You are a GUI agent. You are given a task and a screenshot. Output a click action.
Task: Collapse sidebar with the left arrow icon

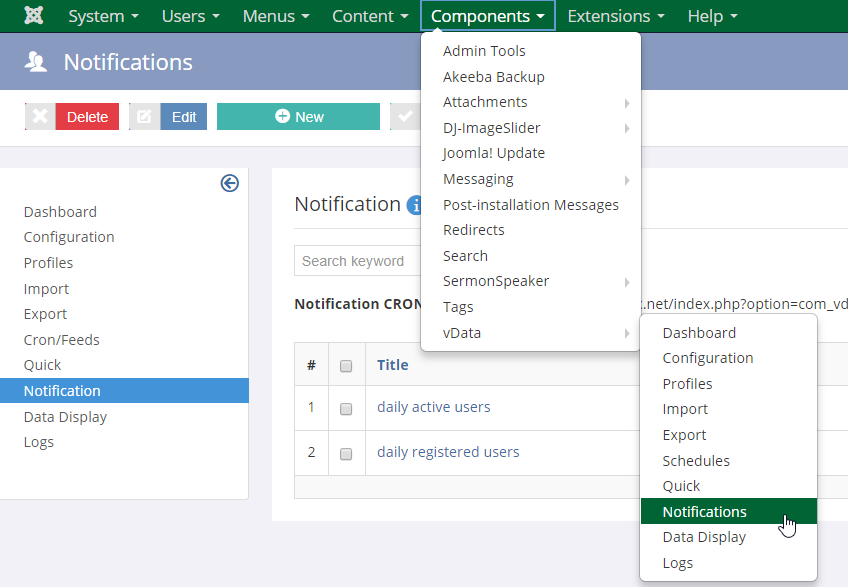click(230, 183)
